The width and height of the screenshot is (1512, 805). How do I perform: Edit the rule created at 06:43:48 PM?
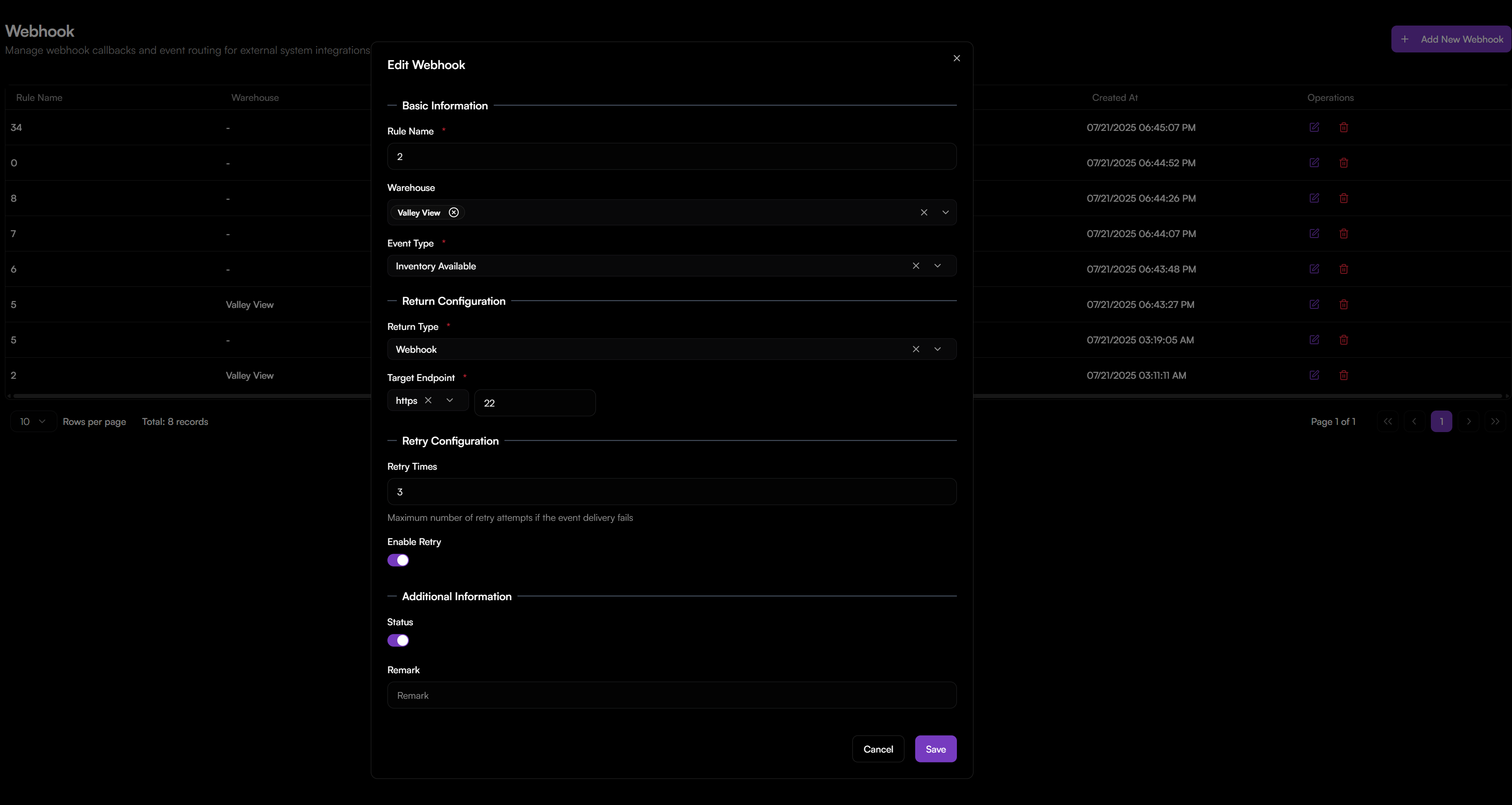(x=1315, y=269)
